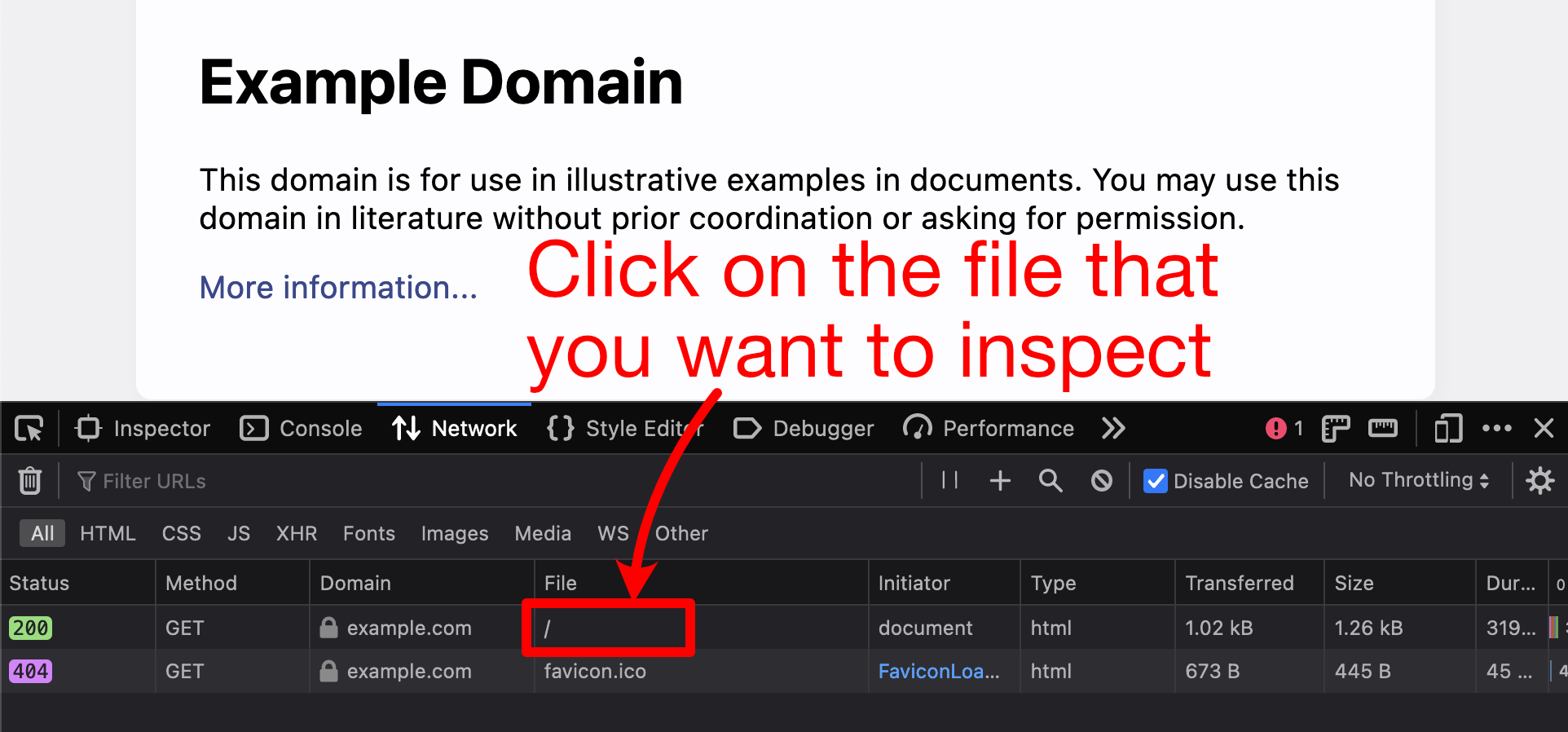Open network search magnifier icon
Image resolution: width=1568 pixels, height=732 pixels.
[1050, 481]
